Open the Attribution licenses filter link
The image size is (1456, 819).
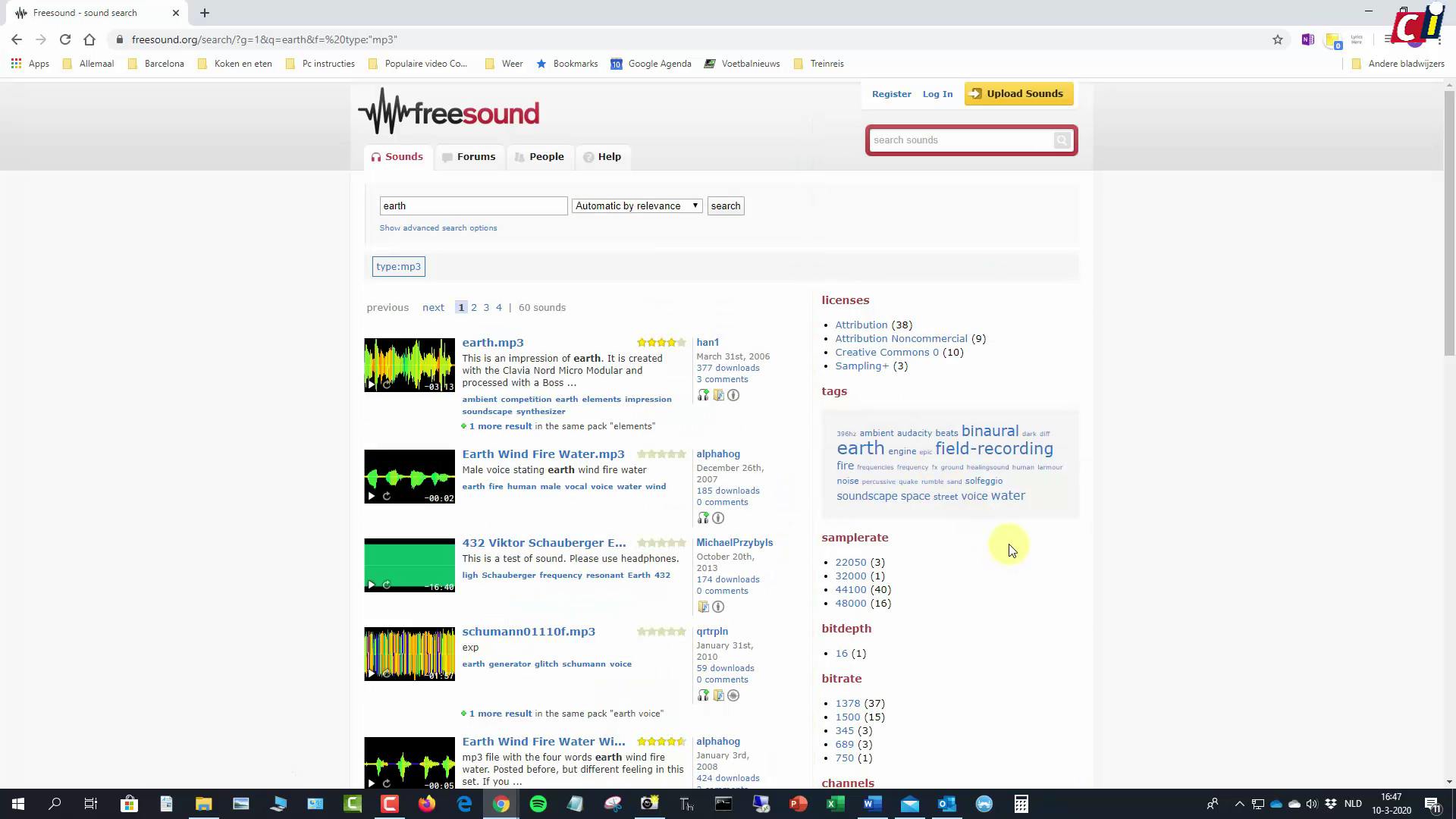click(x=861, y=325)
